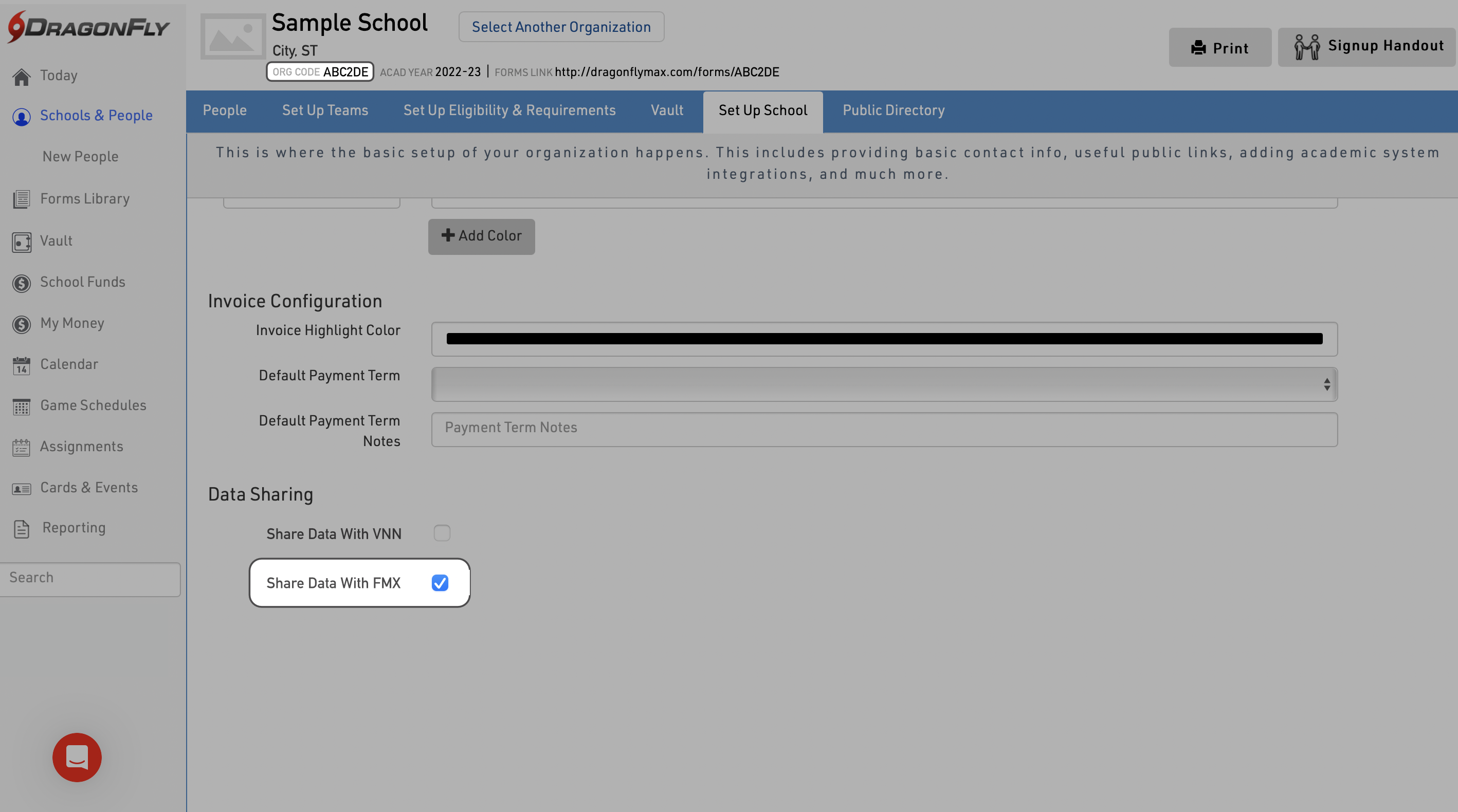The height and width of the screenshot is (812, 1458).
Task: Open Today from the sidebar
Action: click(58, 75)
